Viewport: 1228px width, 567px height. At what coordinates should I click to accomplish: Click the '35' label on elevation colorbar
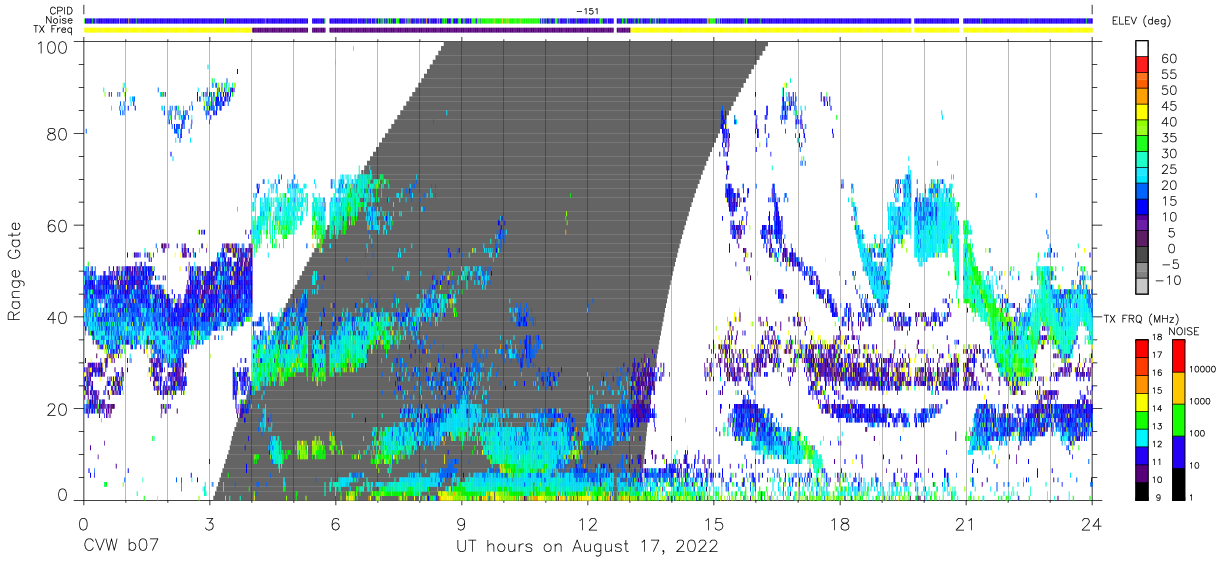click(1168, 138)
